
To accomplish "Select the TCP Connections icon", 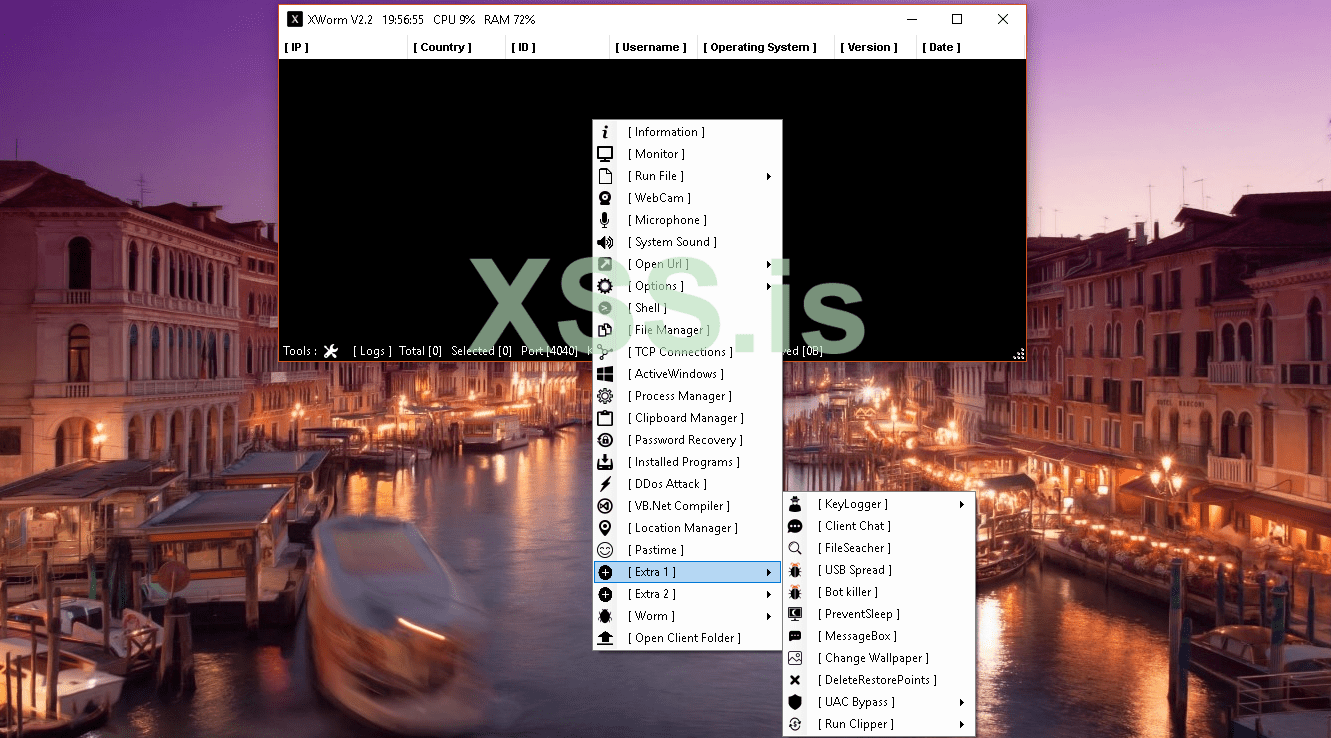I will [x=605, y=352].
